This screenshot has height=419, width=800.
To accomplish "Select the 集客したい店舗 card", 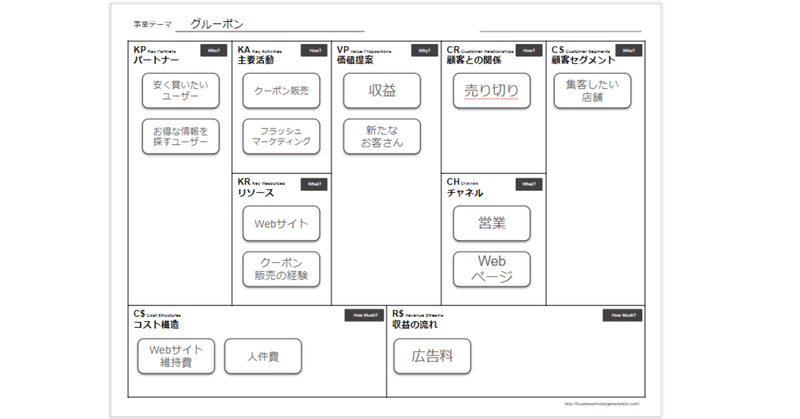I will [592, 91].
